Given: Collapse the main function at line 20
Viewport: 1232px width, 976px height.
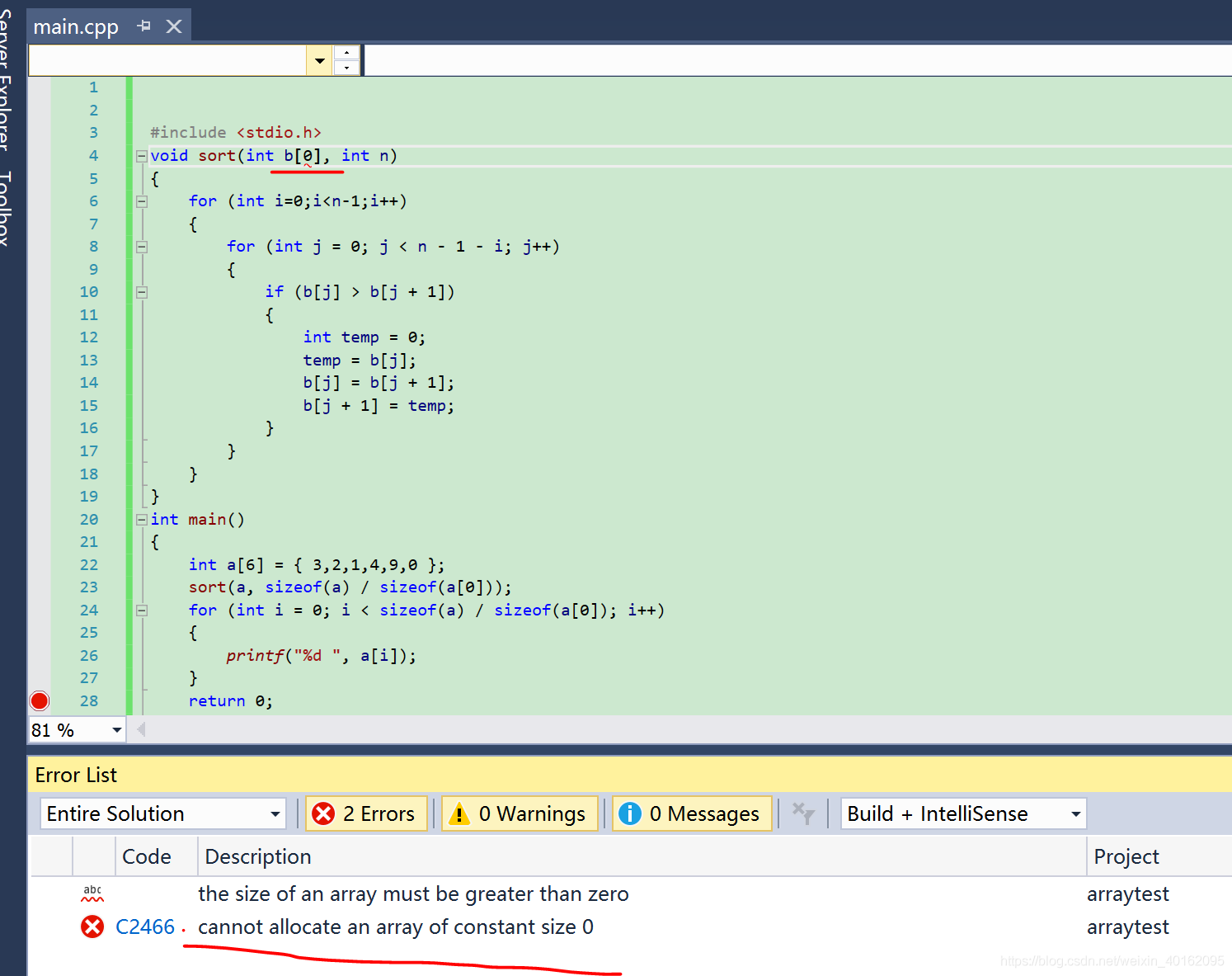Looking at the screenshot, I should coord(142,520).
